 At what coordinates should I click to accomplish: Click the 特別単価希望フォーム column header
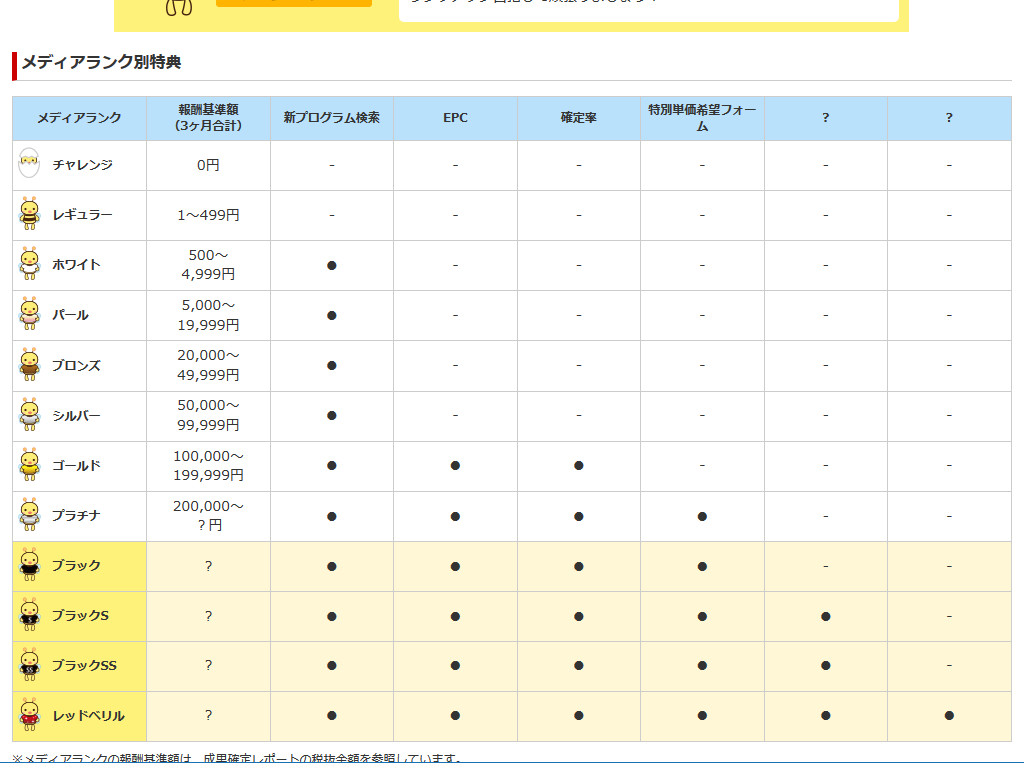pos(702,118)
